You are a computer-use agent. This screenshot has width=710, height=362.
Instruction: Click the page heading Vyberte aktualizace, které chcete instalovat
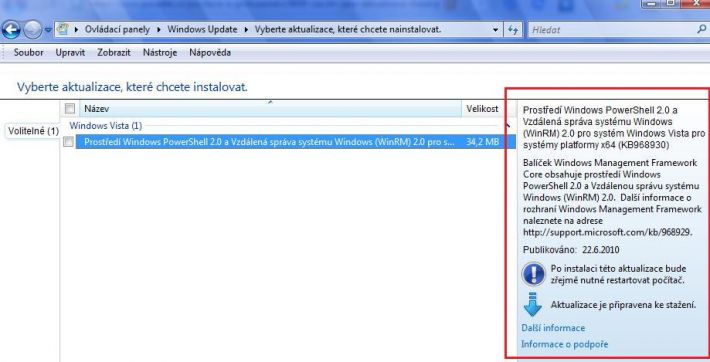point(132,87)
